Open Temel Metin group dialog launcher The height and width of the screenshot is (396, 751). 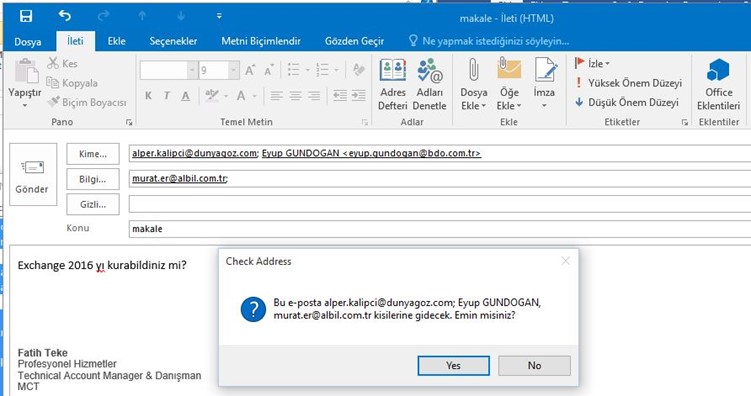[x=364, y=123]
